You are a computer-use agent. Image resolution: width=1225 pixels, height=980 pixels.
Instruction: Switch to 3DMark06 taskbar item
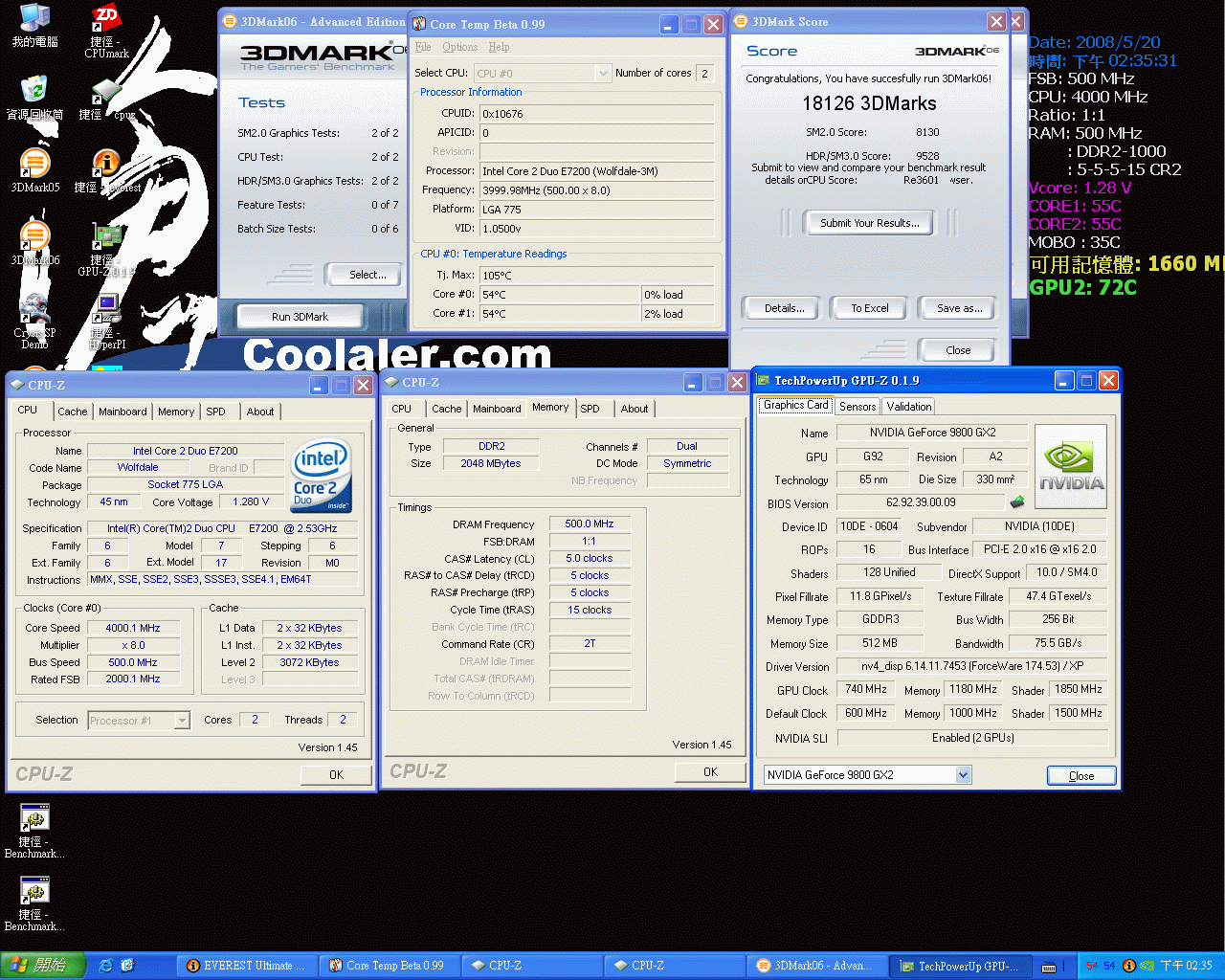point(817,966)
